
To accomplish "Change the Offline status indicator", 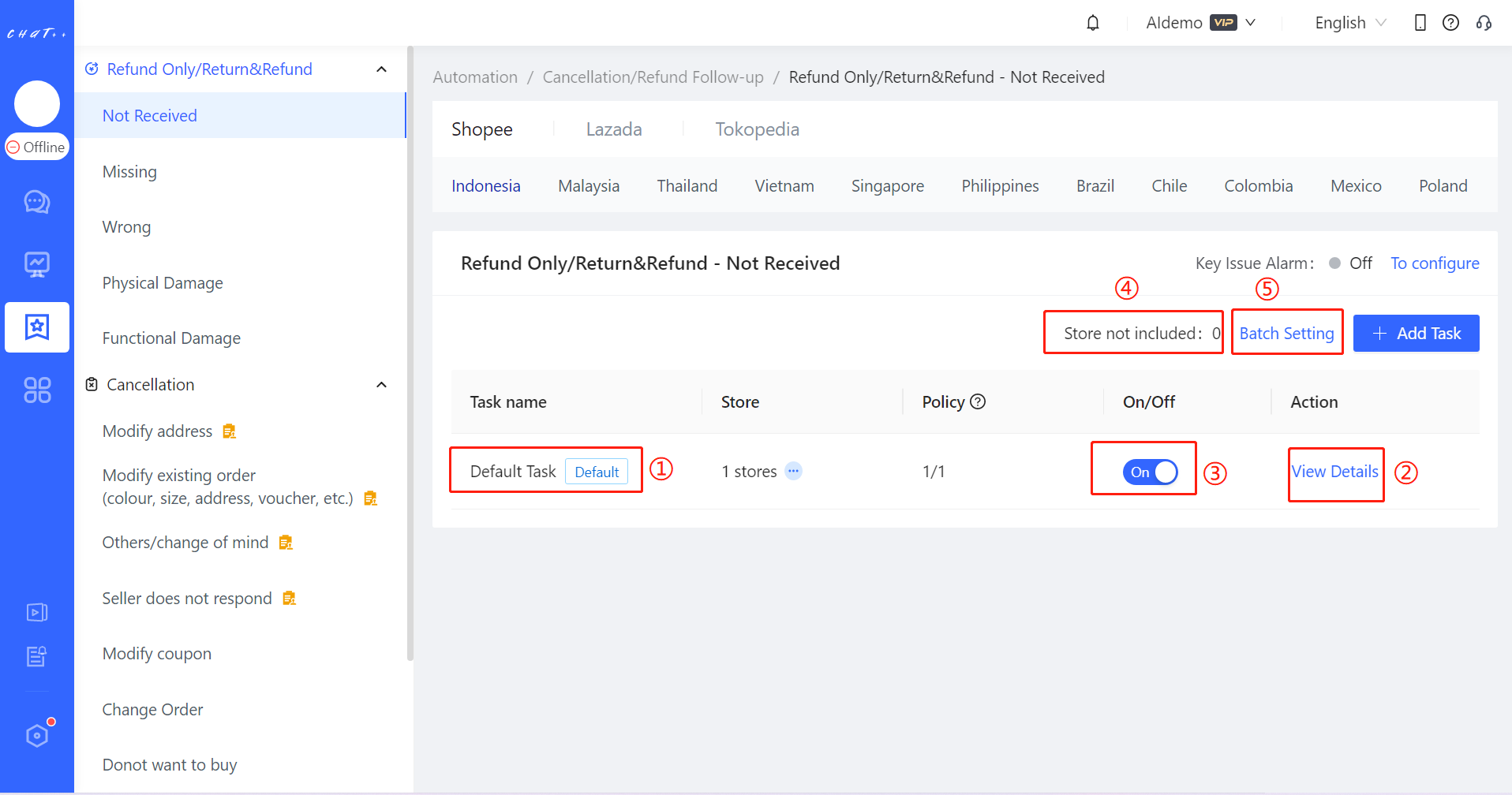I will click(37, 147).
